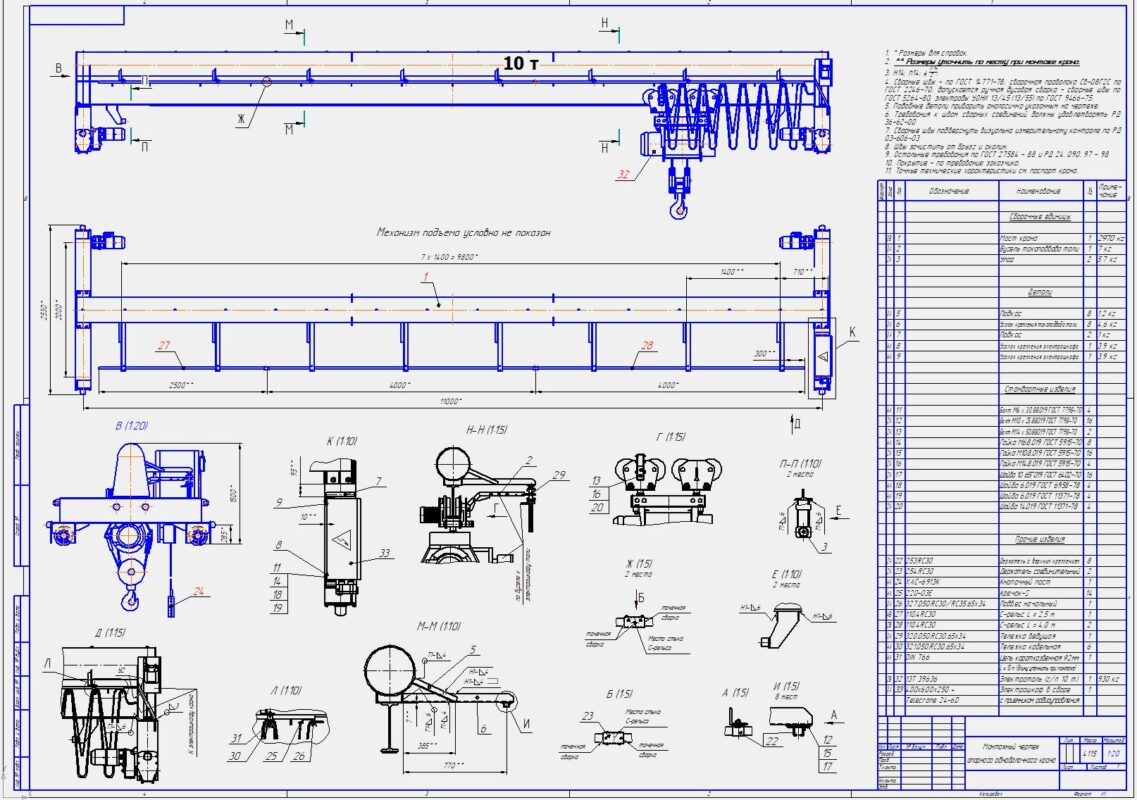Click red callout number 28 on the plan view
The image size is (1137, 800).
[648, 345]
